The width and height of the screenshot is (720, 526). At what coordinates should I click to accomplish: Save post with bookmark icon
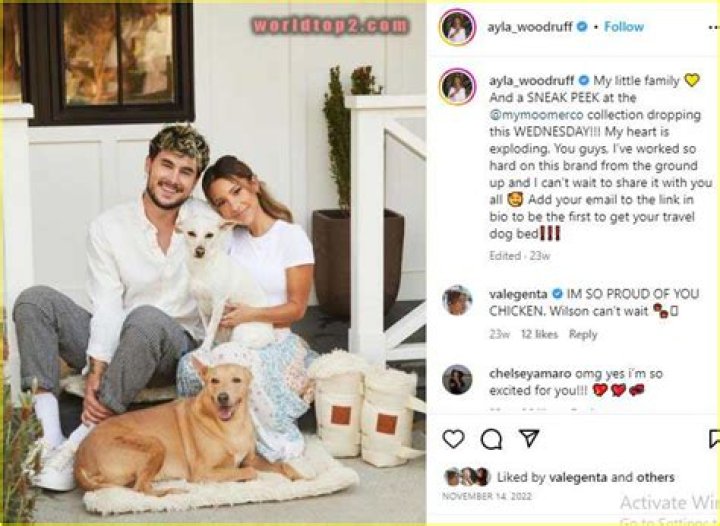(x=714, y=438)
